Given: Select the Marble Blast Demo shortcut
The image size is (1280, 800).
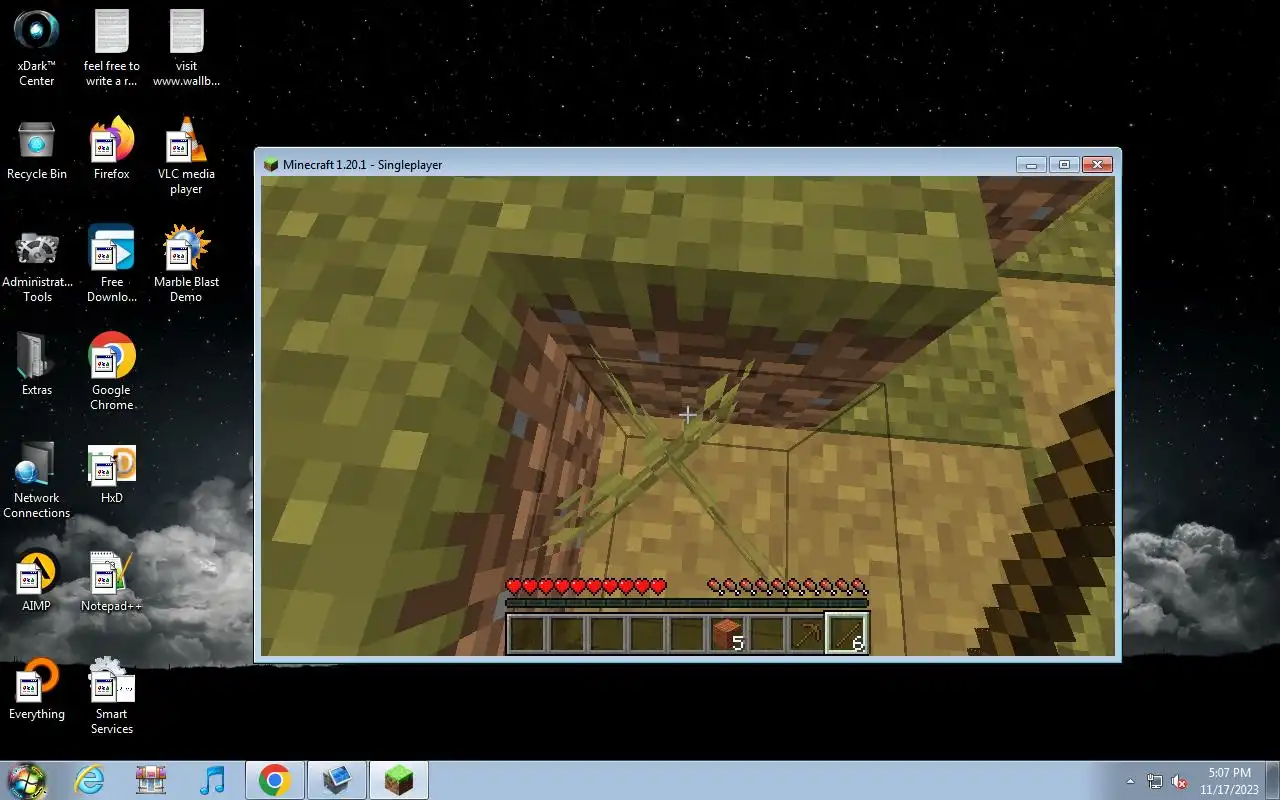Looking at the screenshot, I should pos(186,264).
